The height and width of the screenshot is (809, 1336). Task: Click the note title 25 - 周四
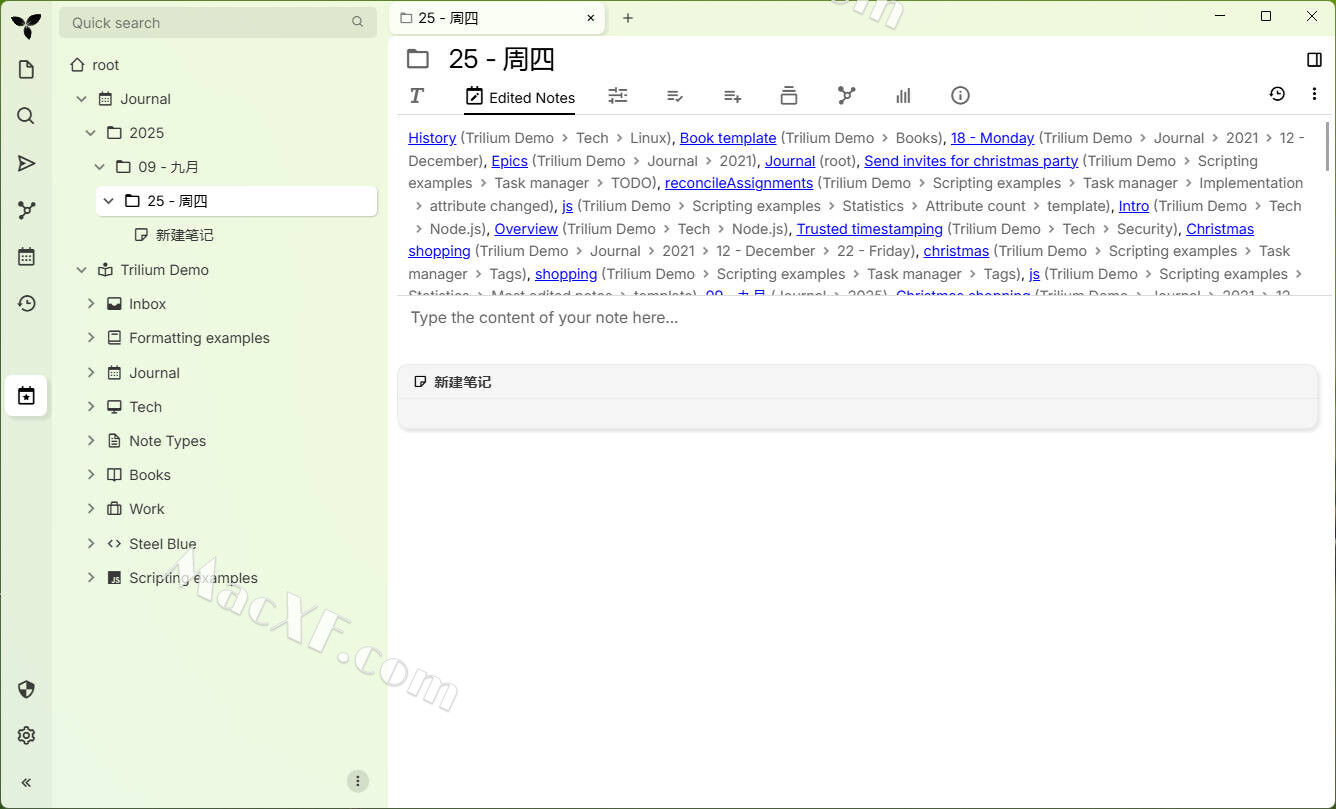coord(501,59)
